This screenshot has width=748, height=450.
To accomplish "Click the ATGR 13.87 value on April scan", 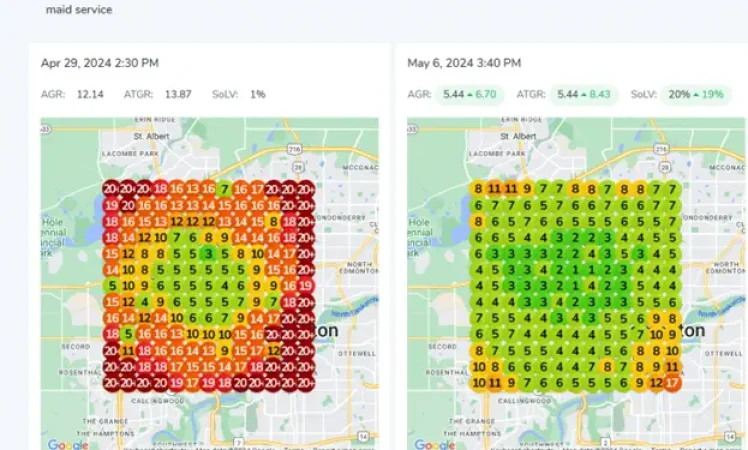I will (178, 94).
